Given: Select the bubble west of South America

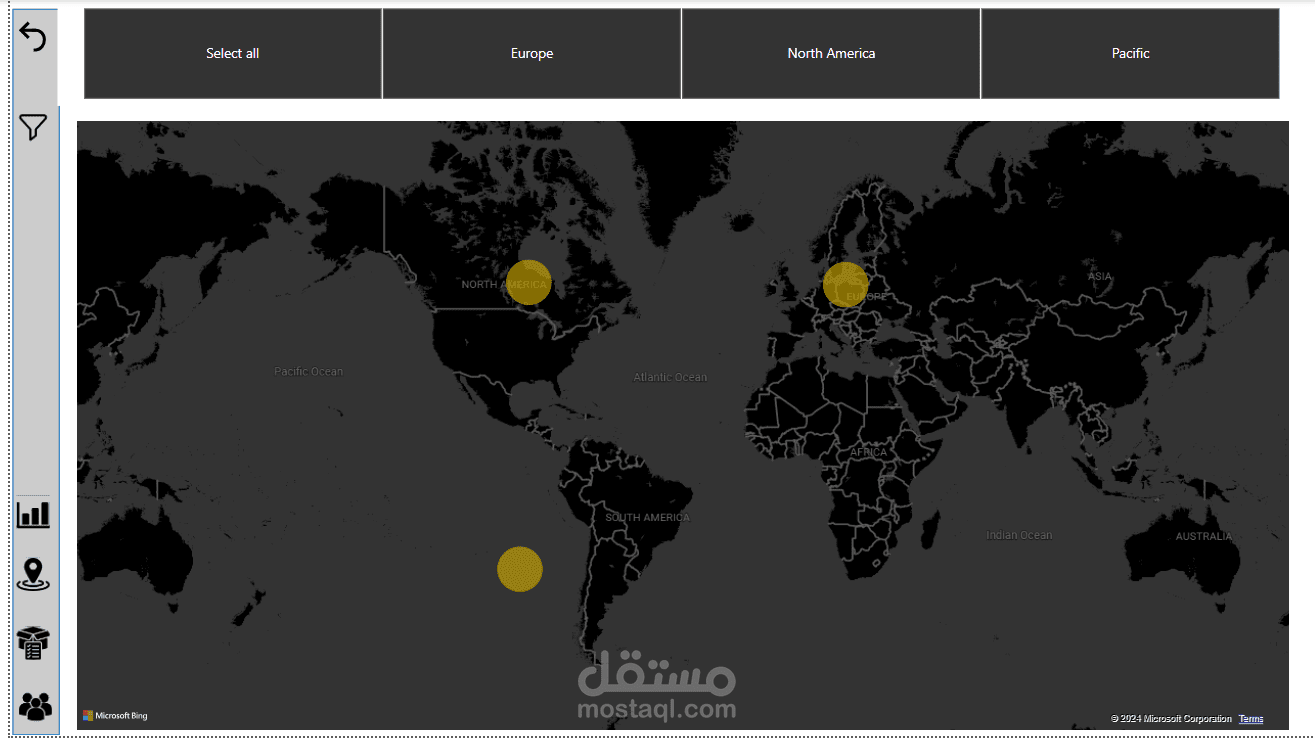Looking at the screenshot, I should click(x=520, y=569).
